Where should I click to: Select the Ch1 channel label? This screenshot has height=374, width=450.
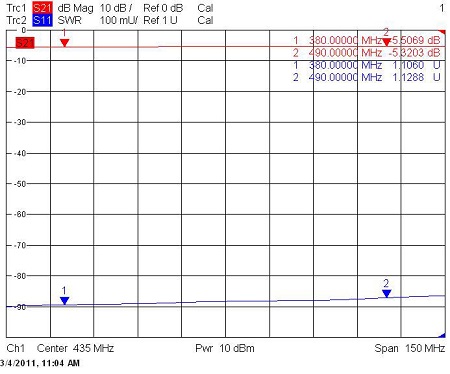click(x=16, y=348)
